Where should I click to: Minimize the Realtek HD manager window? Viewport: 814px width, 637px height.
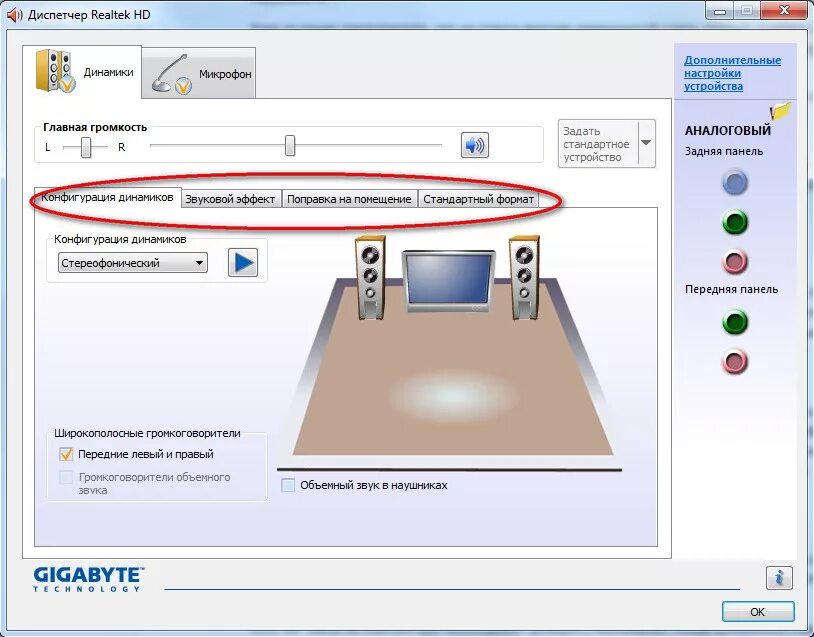720,11
